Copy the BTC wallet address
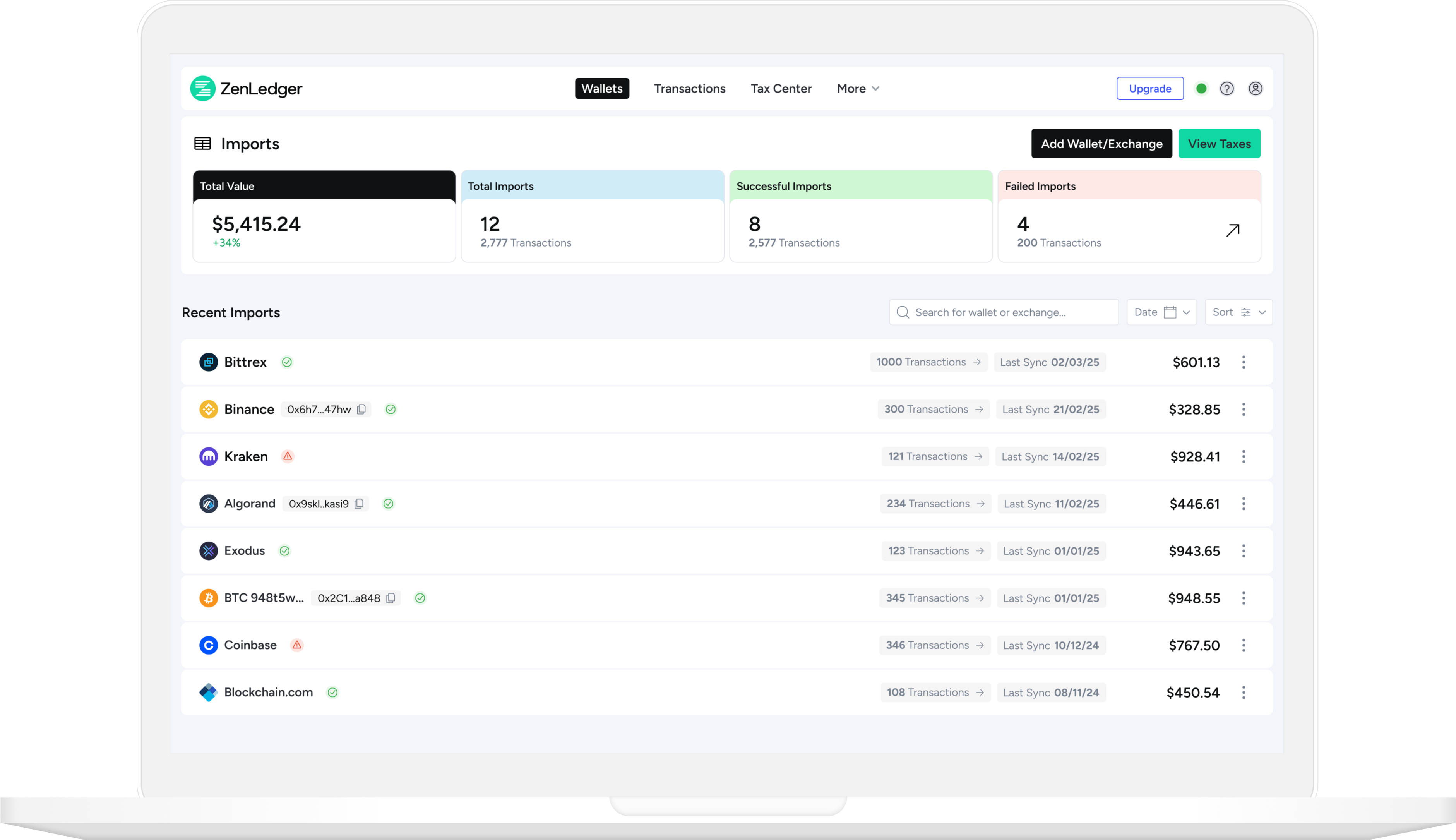1456x840 pixels. click(392, 598)
